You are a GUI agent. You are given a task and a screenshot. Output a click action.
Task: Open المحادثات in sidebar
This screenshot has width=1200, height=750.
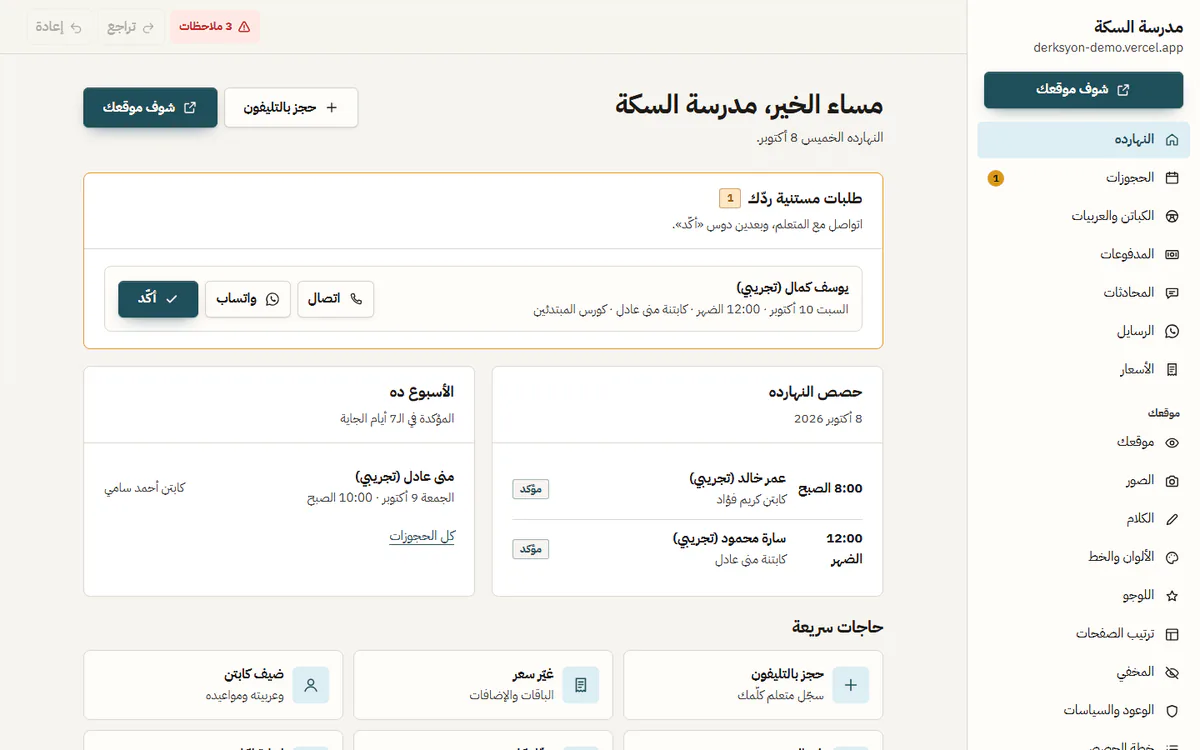1083,293
